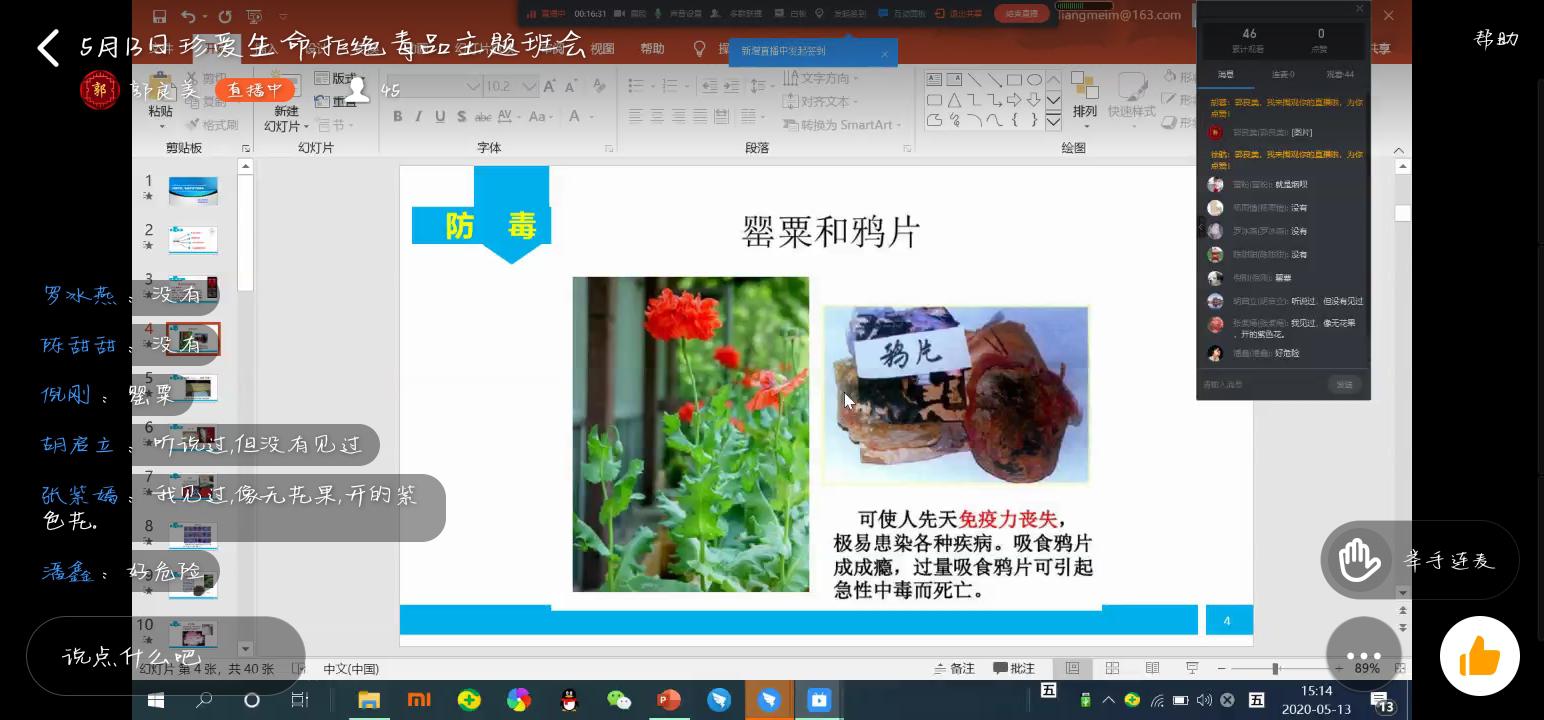
Task: Click the Undo arrow in PowerPoint
Action: coord(188,16)
